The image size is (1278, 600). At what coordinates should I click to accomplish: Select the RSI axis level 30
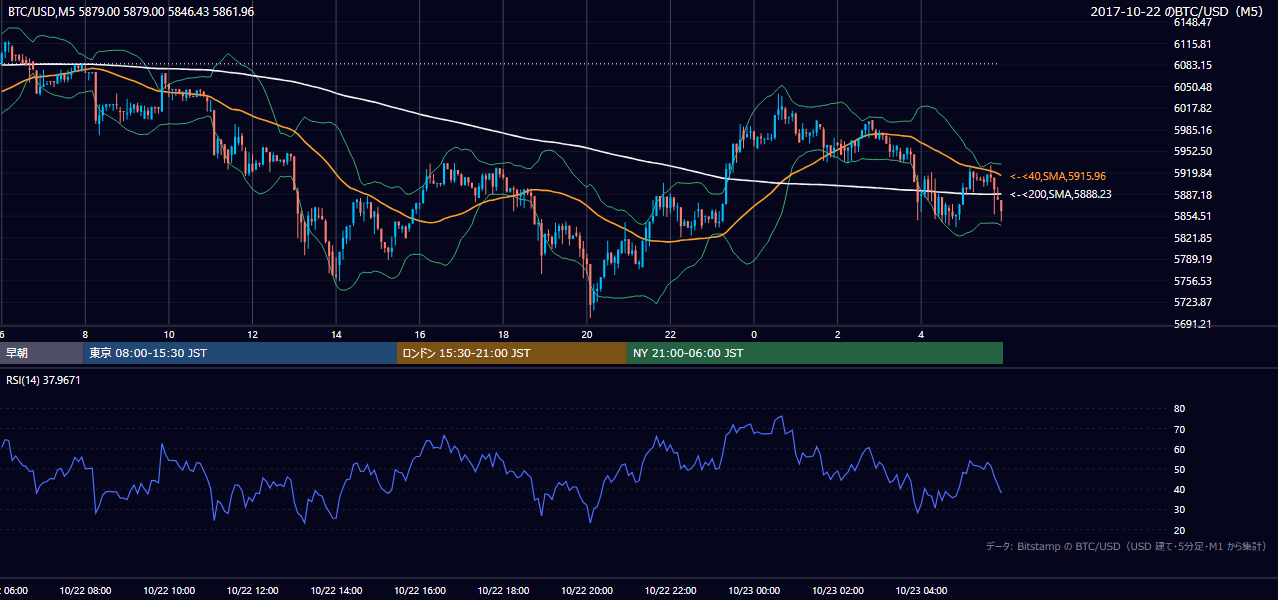click(1179, 510)
